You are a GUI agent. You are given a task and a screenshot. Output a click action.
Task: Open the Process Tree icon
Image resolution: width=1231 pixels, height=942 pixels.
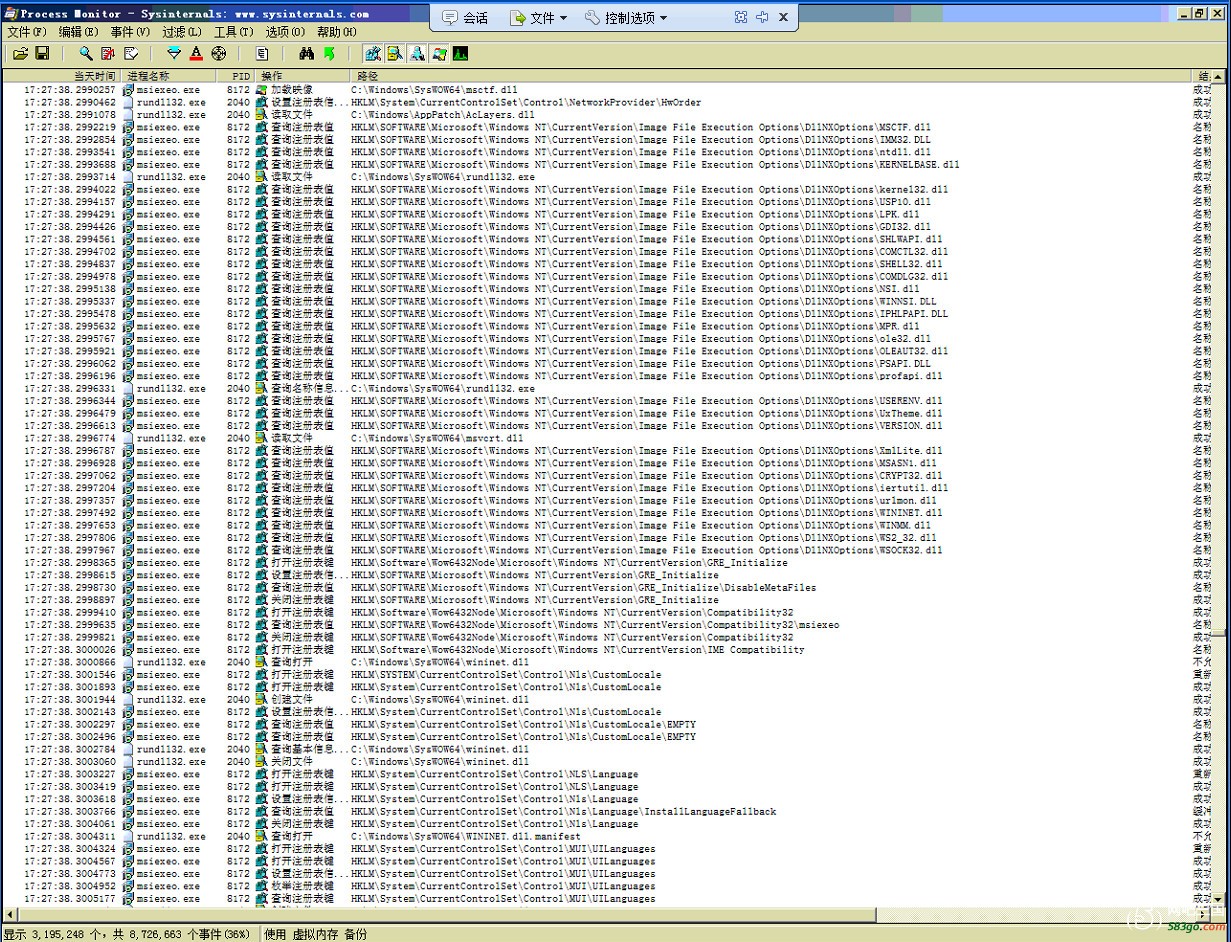point(262,53)
